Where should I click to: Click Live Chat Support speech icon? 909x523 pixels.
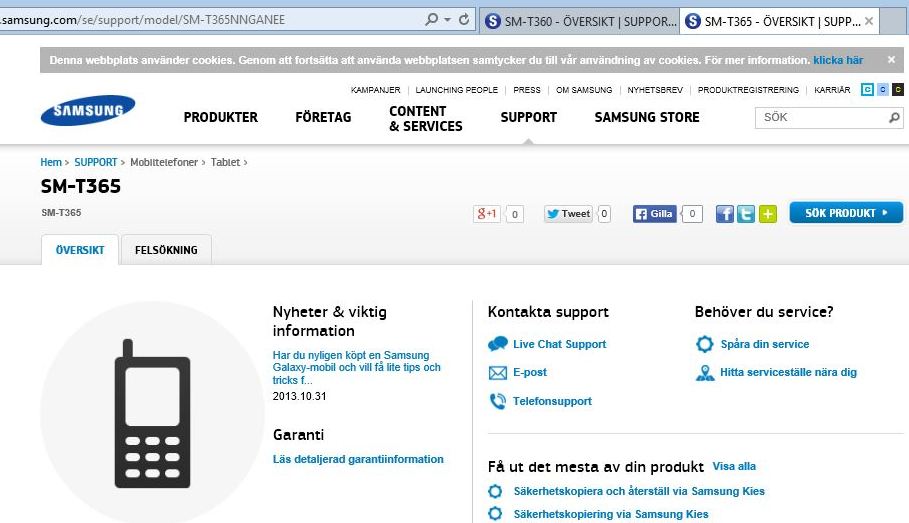(x=497, y=344)
